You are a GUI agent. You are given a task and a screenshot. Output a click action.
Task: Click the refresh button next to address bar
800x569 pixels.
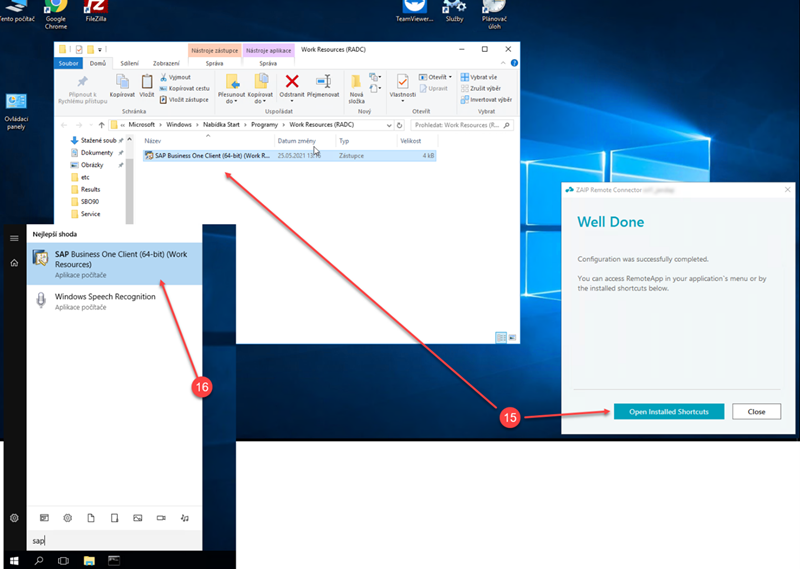point(399,125)
